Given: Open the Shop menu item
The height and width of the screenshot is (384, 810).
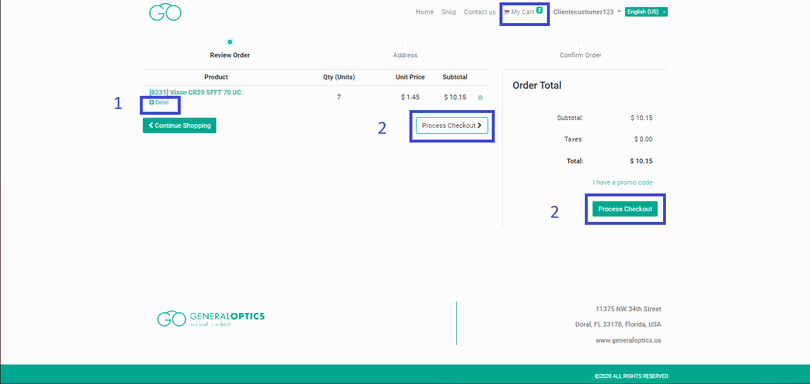Looking at the screenshot, I should click(x=449, y=12).
